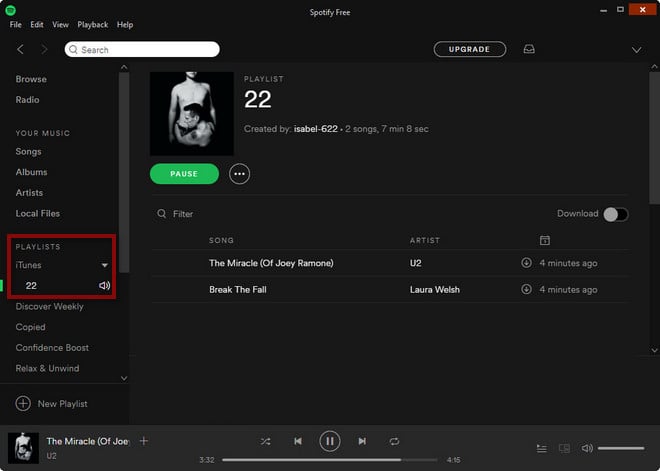The height and width of the screenshot is (471, 660).
Task: Sort by the date added calendar icon
Action: pyautogui.click(x=544, y=240)
